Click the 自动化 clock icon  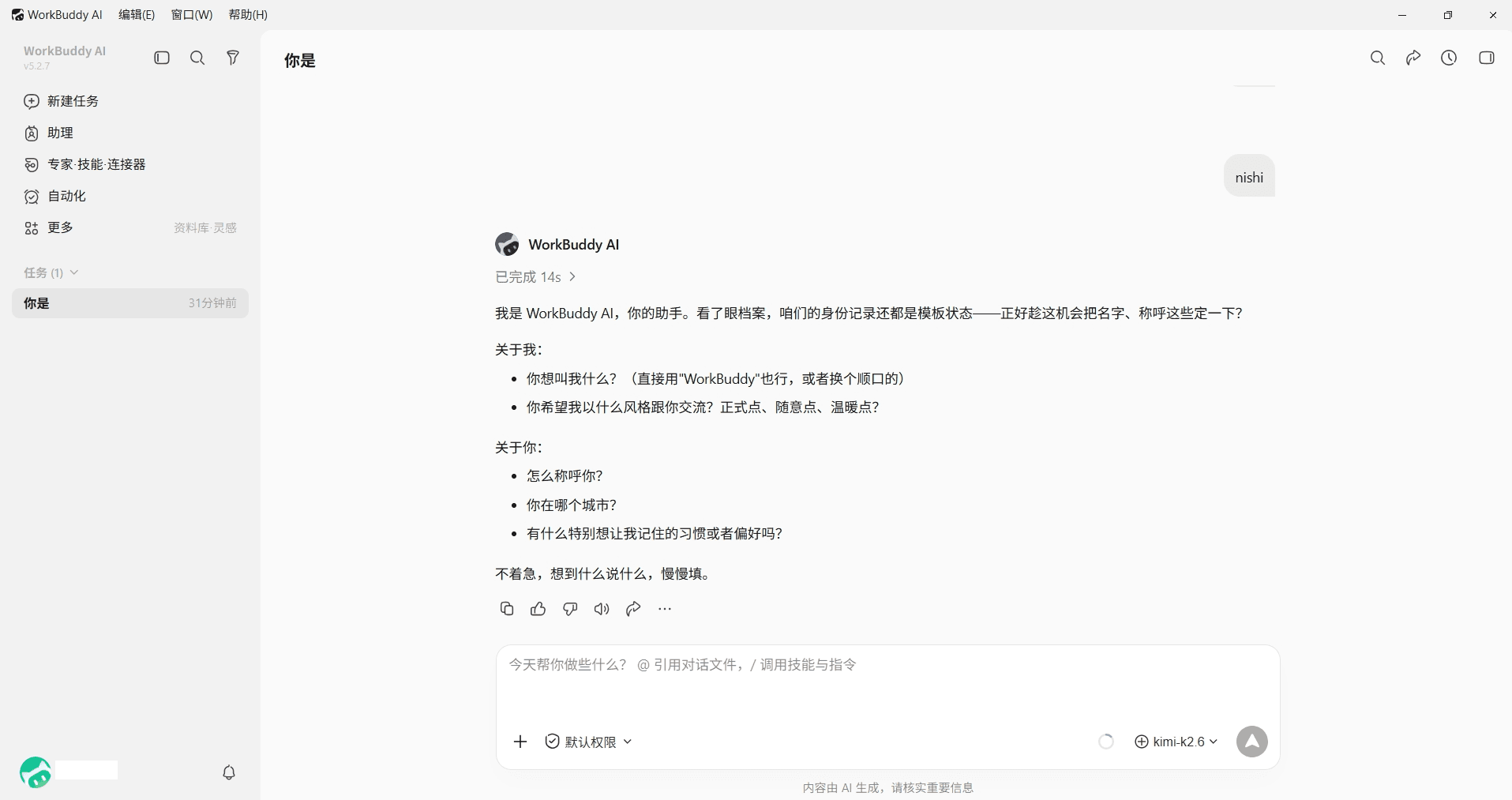32,197
